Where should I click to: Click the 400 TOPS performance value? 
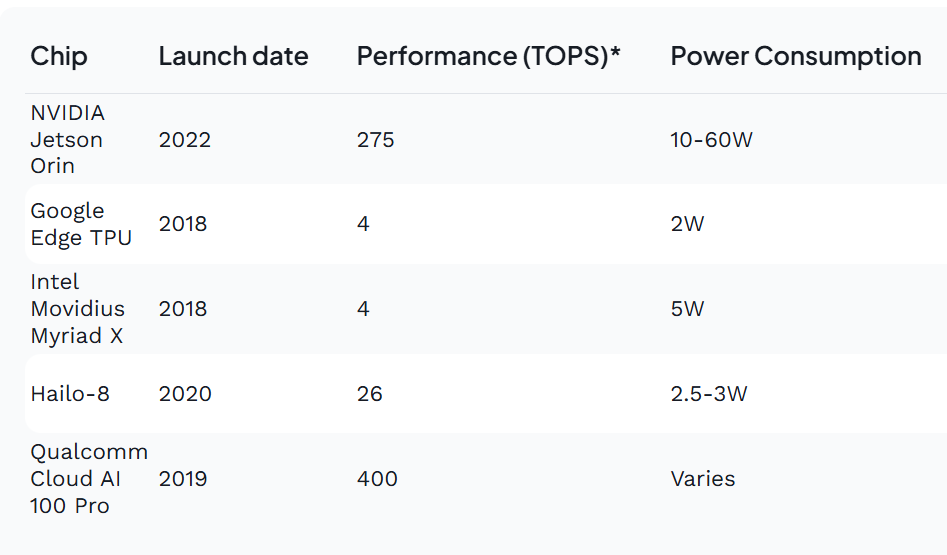377,479
